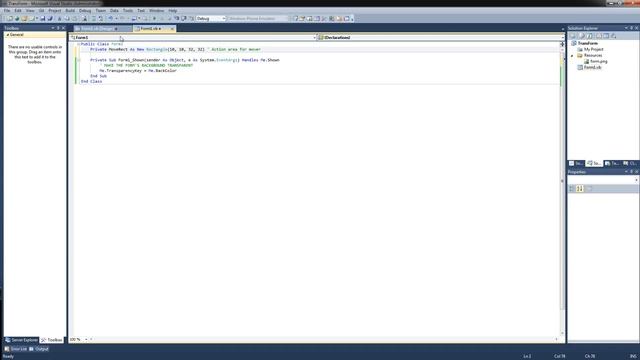Open the Output tab
This screenshot has height=360, width=640.
(x=39, y=349)
